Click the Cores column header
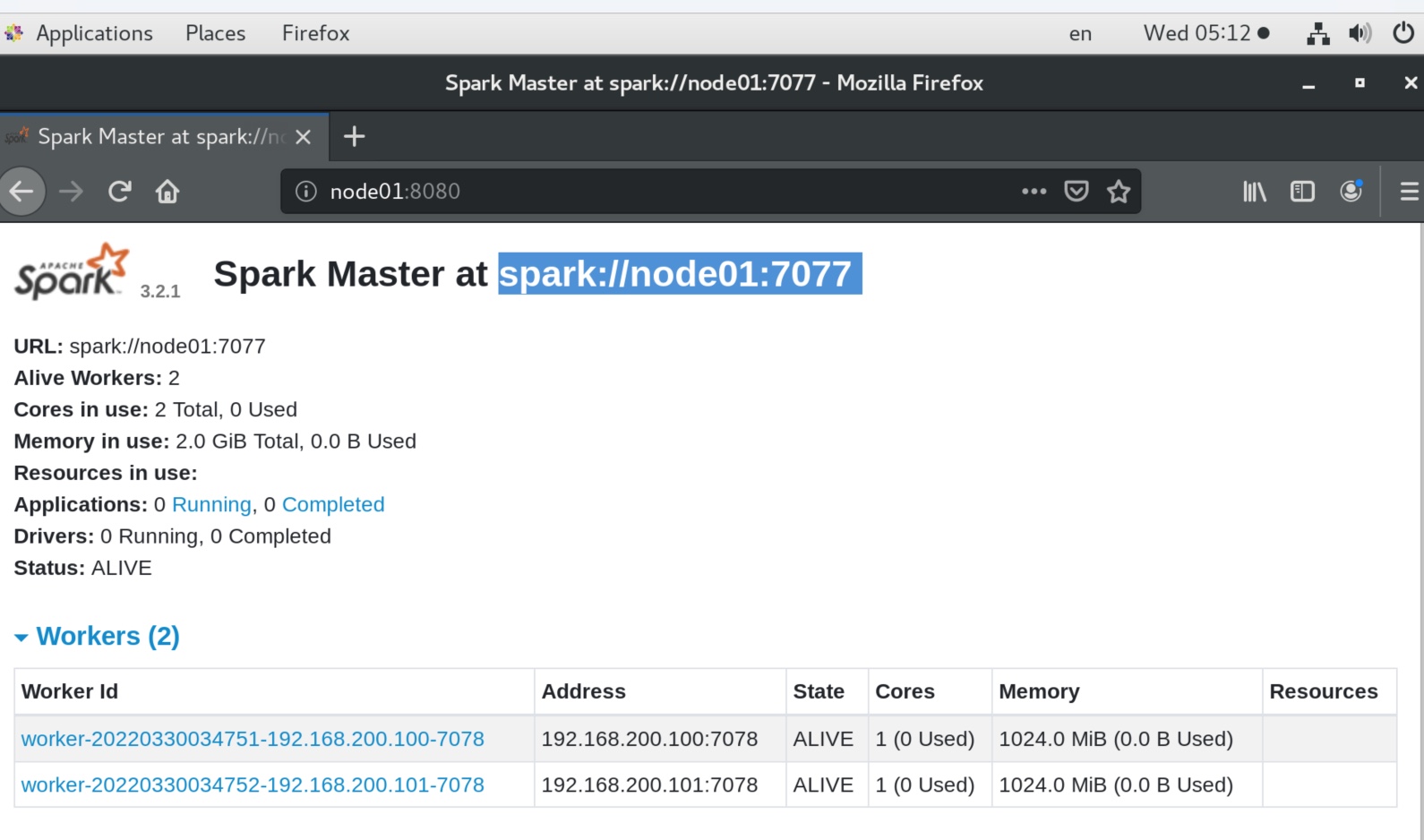1424x840 pixels. (930, 691)
